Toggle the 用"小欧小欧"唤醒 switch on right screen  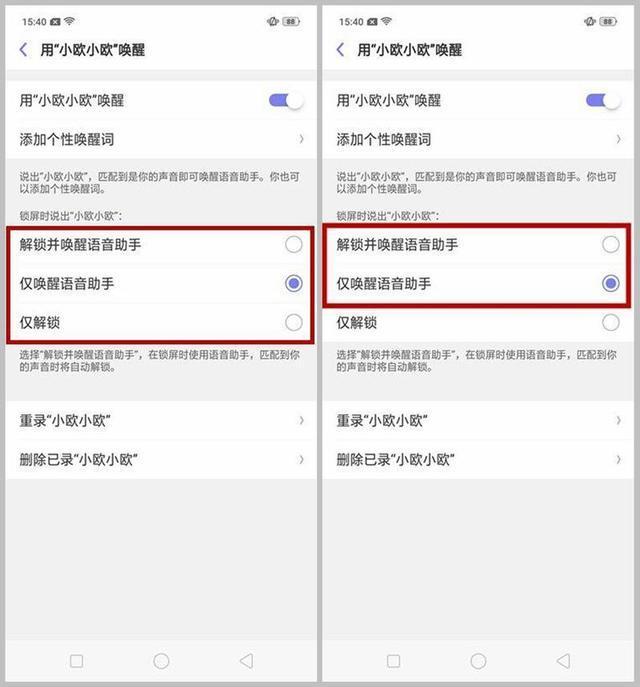click(603, 101)
